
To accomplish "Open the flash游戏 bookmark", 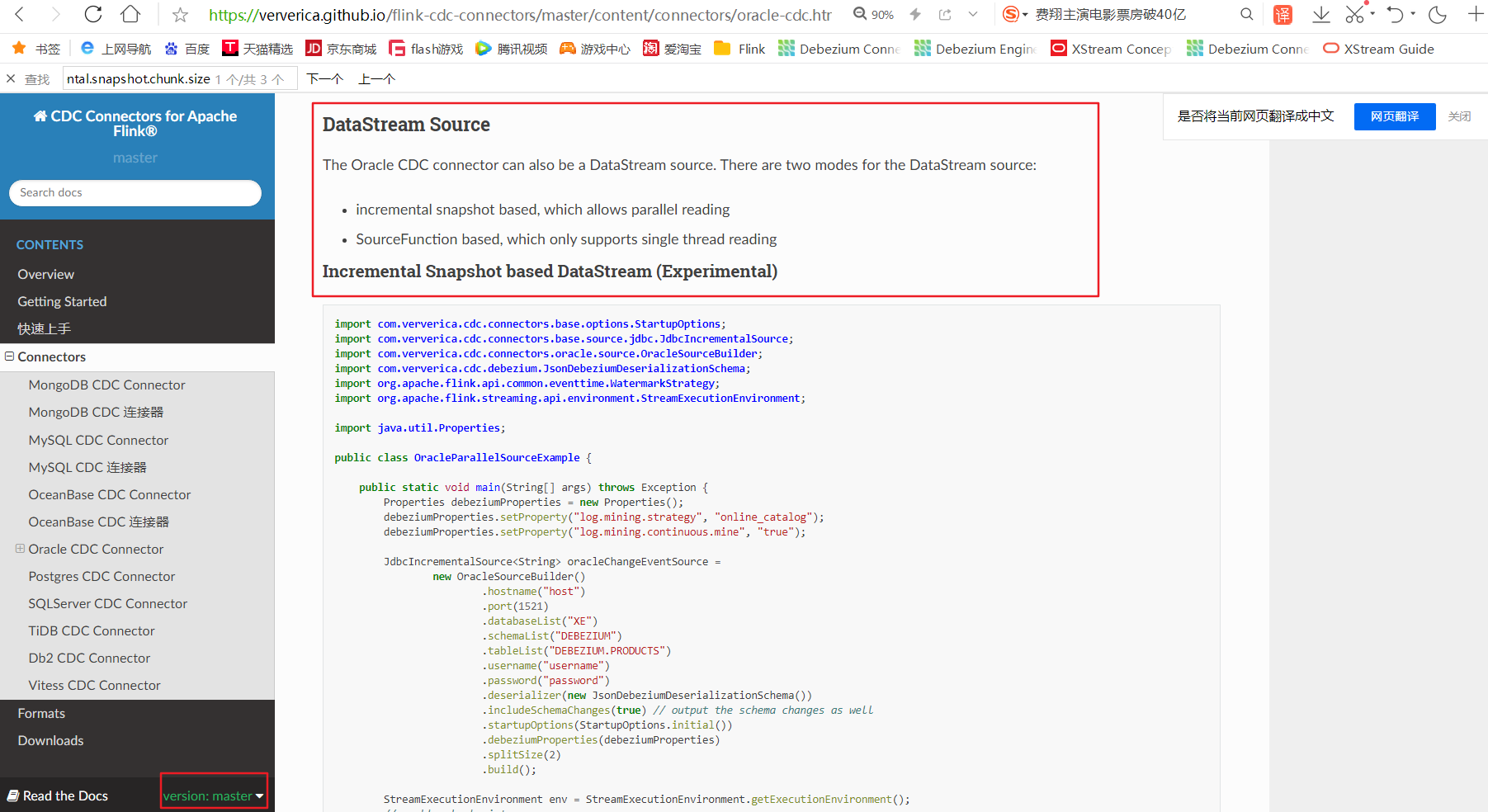I will pyautogui.click(x=426, y=49).
